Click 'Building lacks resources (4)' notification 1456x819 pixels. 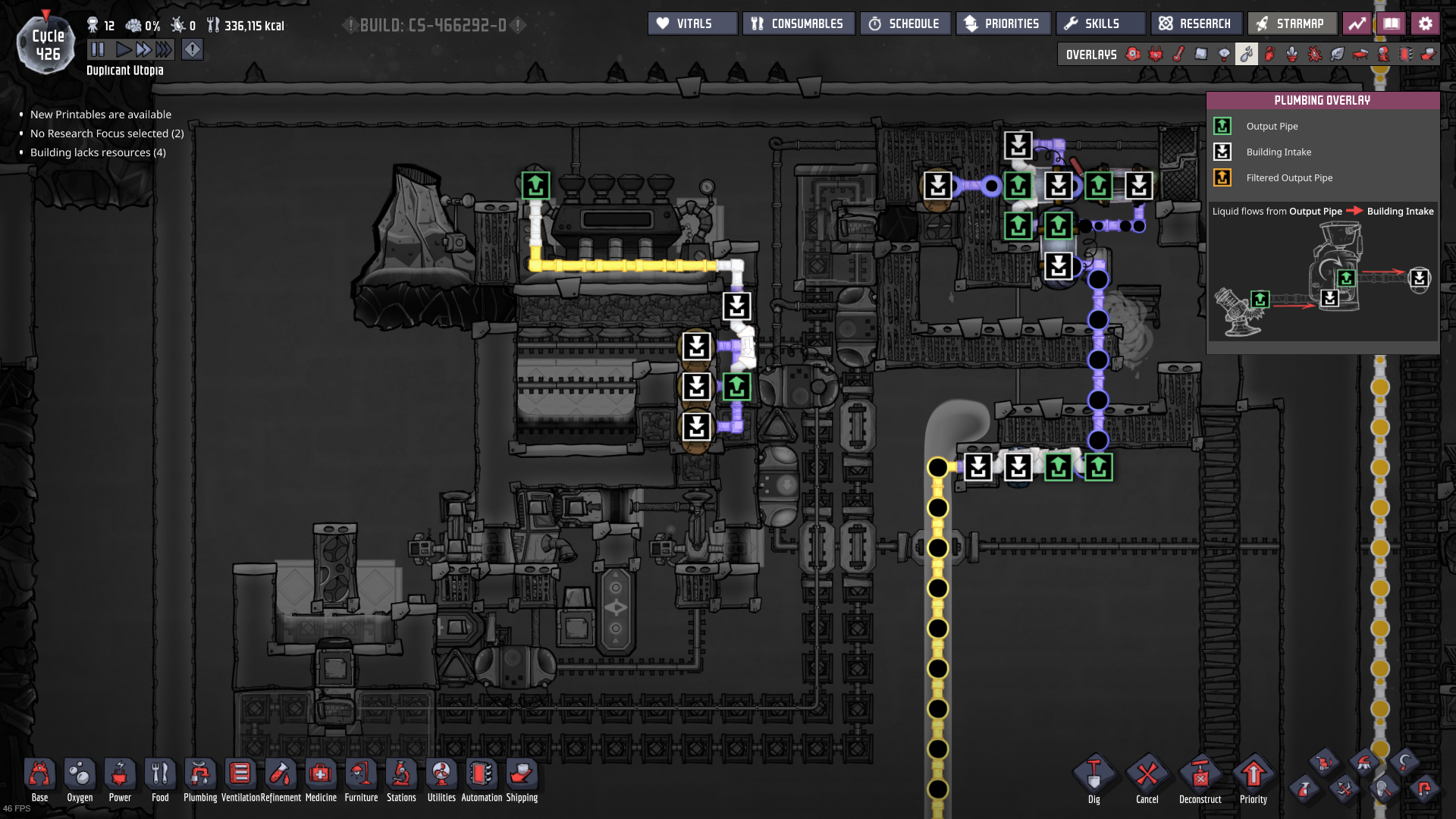98,152
